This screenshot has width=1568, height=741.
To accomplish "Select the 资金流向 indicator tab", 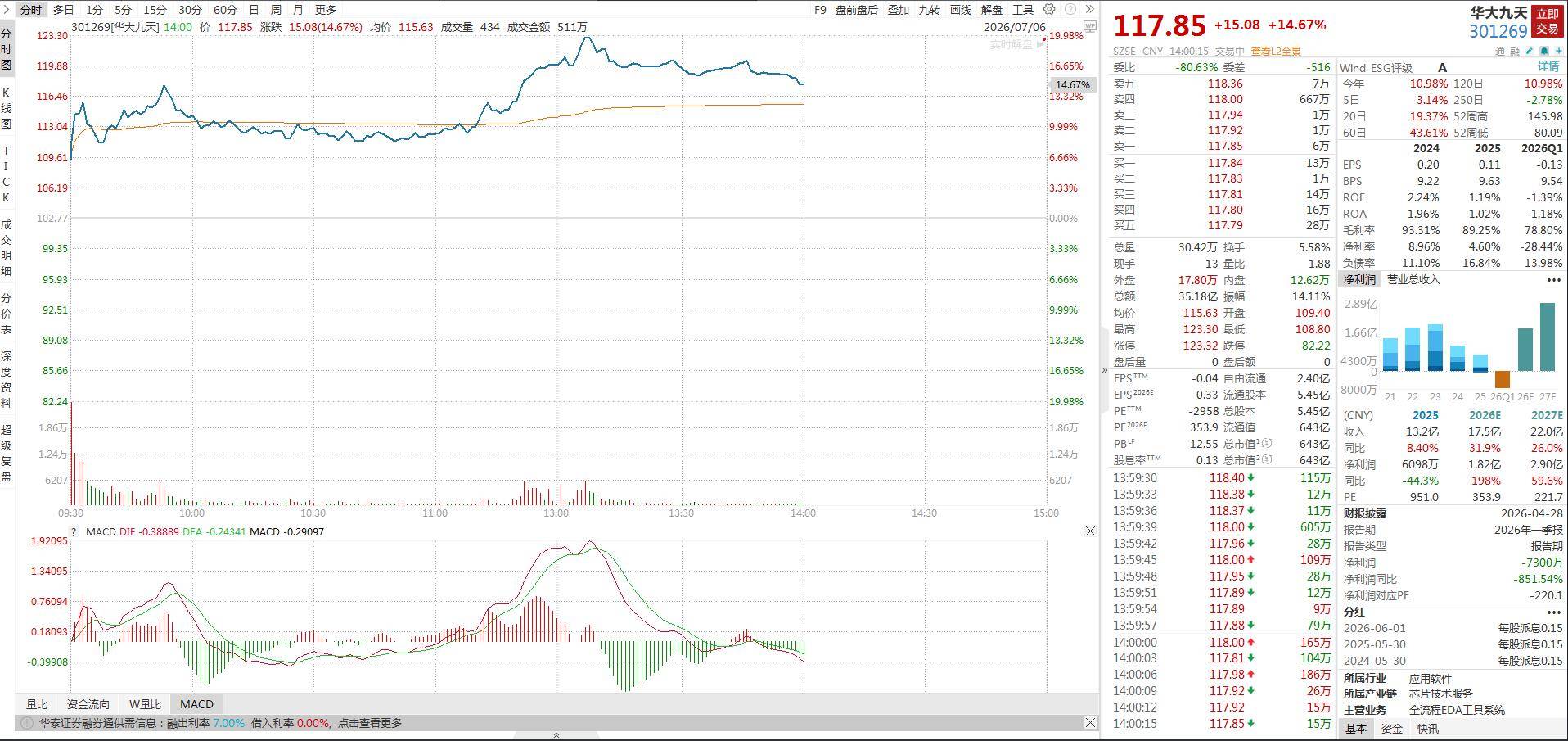I will tap(88, 704).
